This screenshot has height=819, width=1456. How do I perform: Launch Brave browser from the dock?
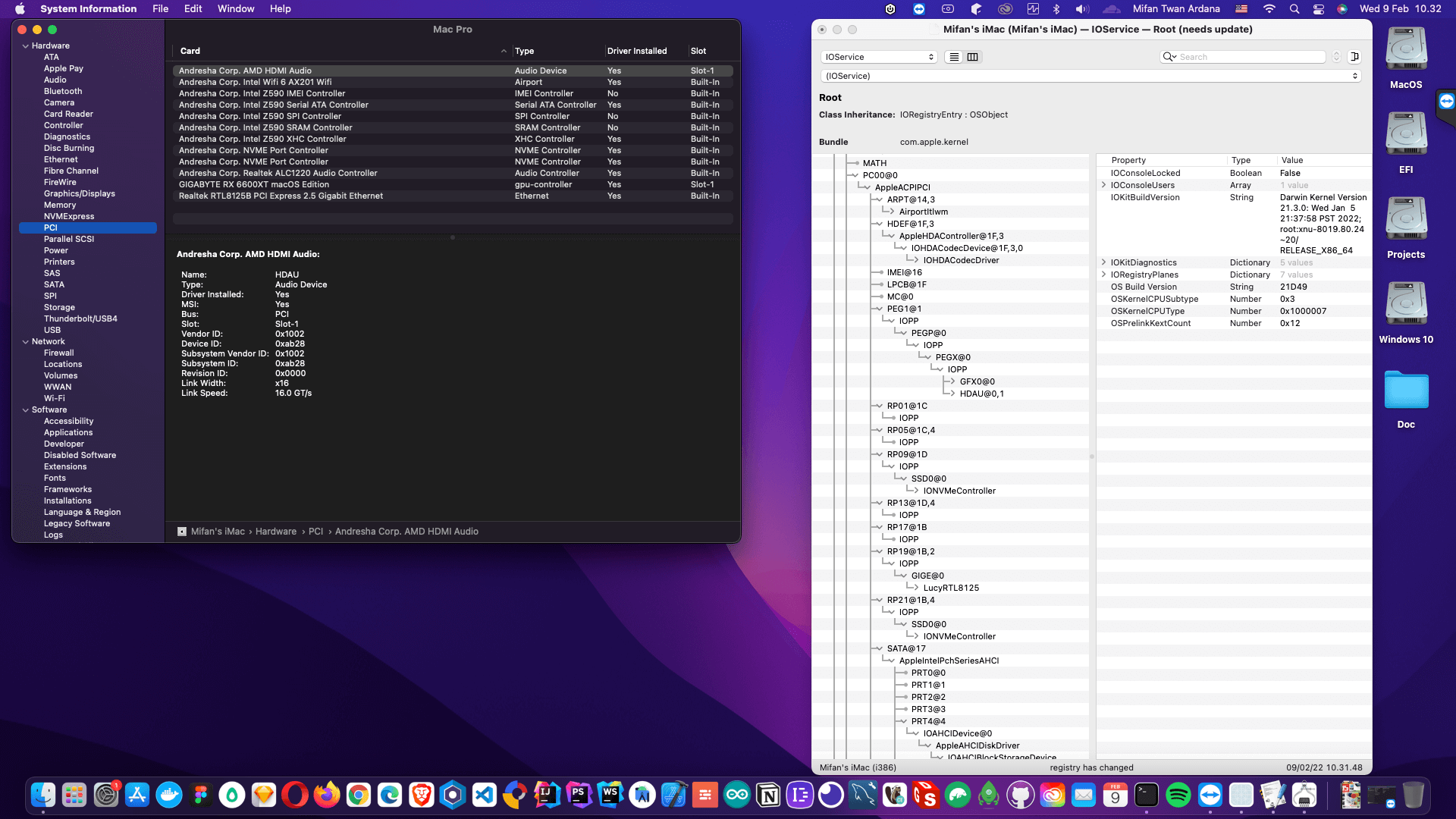(x=421, y=795)
